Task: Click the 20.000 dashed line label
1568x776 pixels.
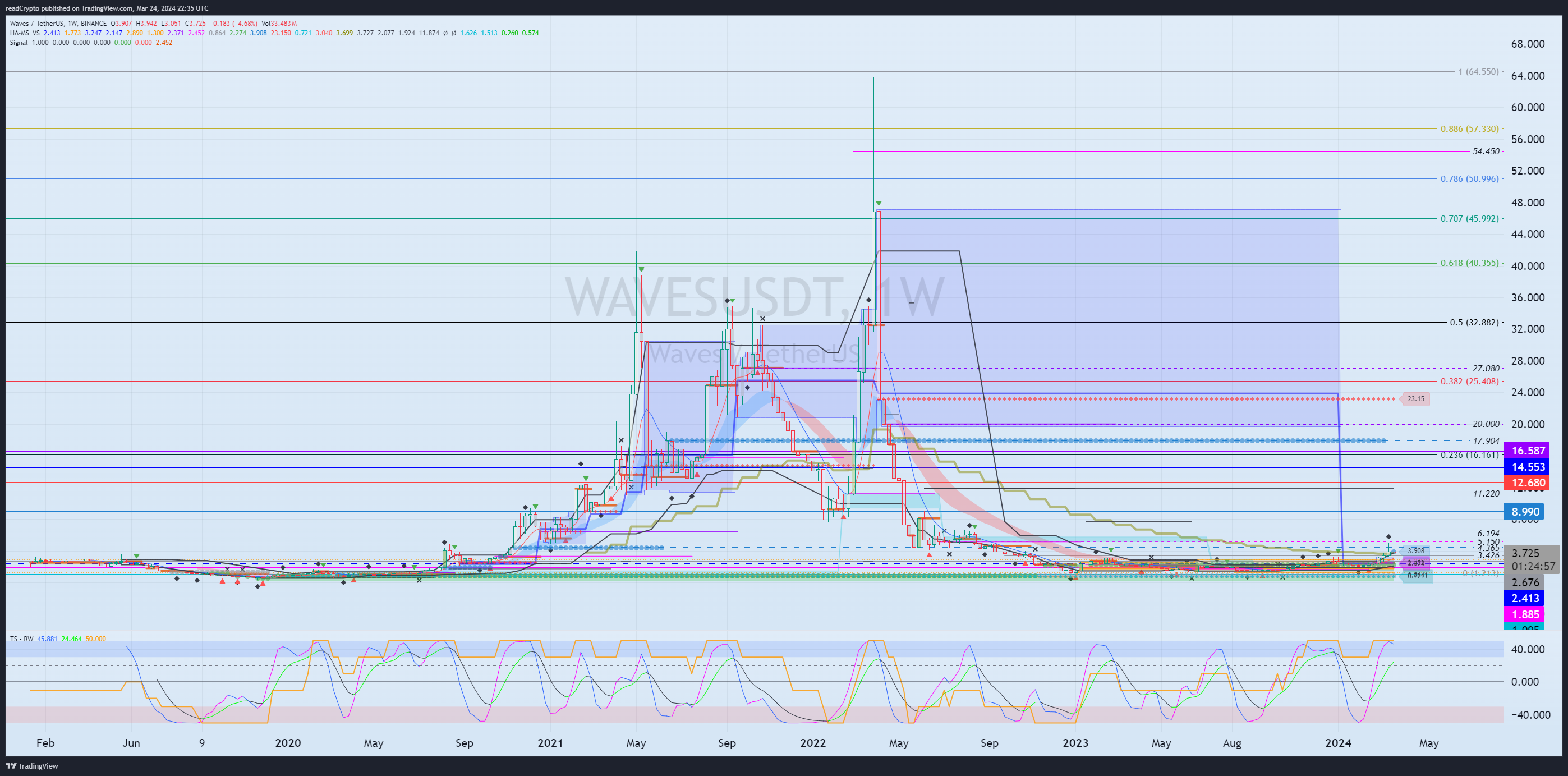Action: coord(1486,424)
